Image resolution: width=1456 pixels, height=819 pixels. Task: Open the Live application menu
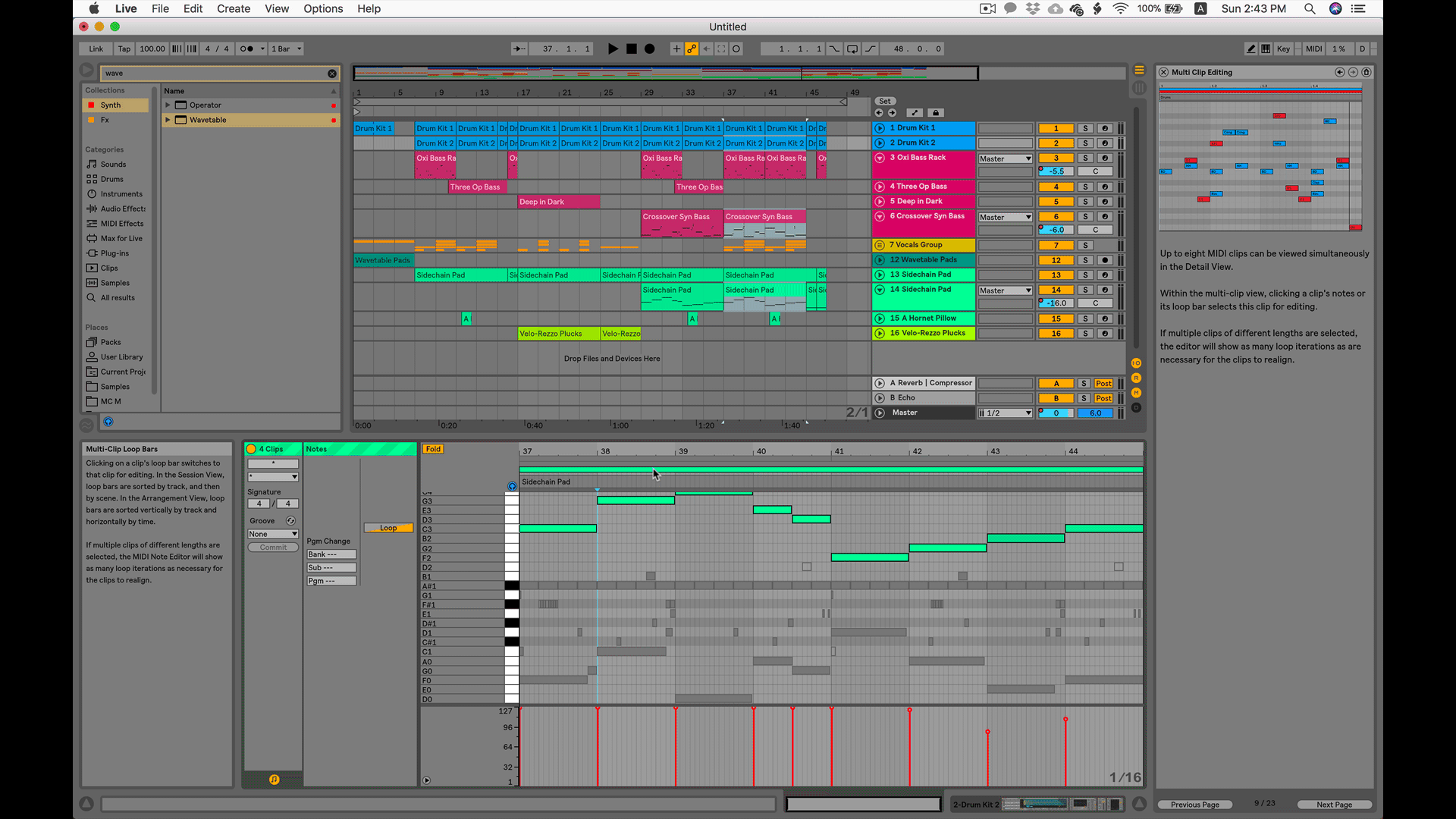click(x=126, y=8)
